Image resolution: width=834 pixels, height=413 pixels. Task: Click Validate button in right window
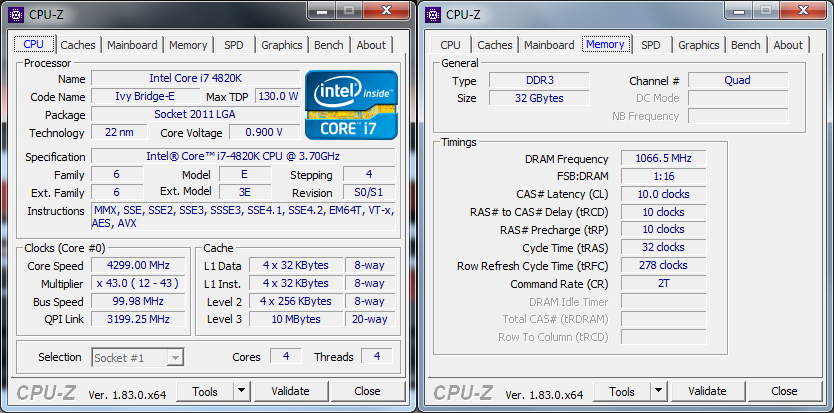point(707,391)
